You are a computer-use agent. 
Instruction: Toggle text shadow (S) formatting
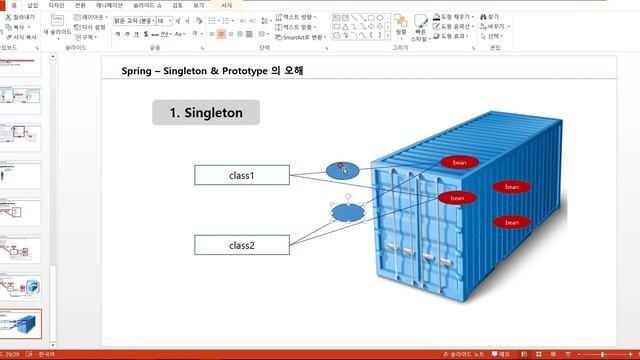click(x=146, y=34)
